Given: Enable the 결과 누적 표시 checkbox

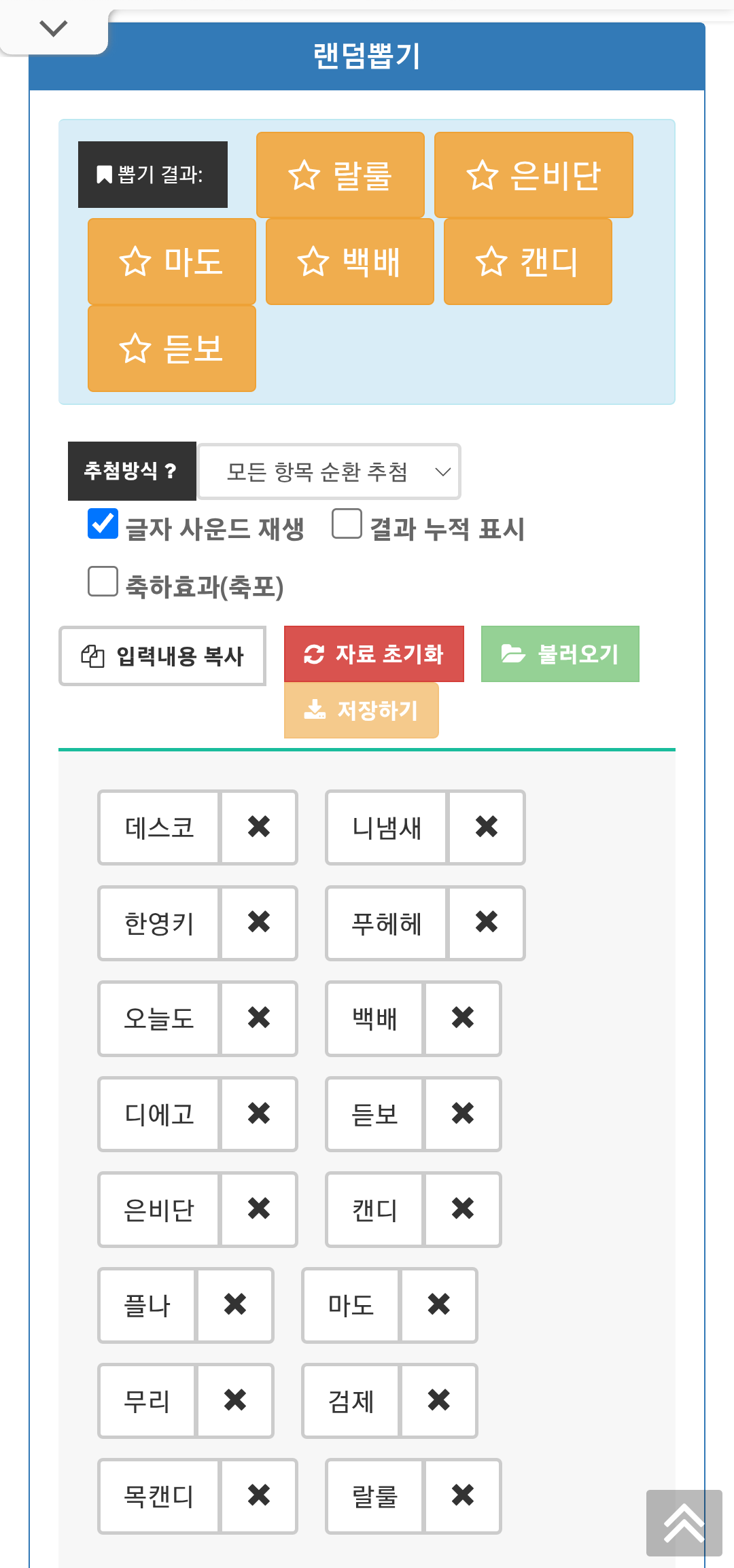Looking at the screenshot, I should [x=347, y=524].
